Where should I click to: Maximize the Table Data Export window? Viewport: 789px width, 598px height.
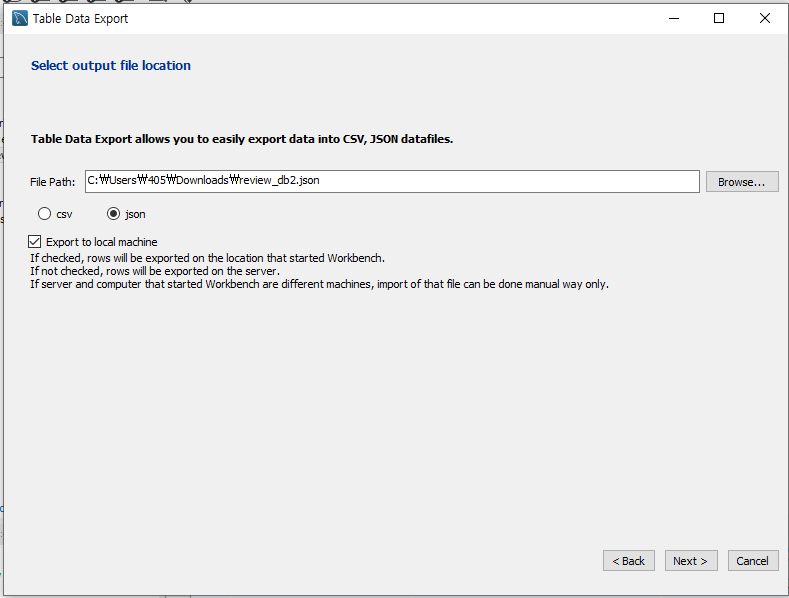coord(719,19)
